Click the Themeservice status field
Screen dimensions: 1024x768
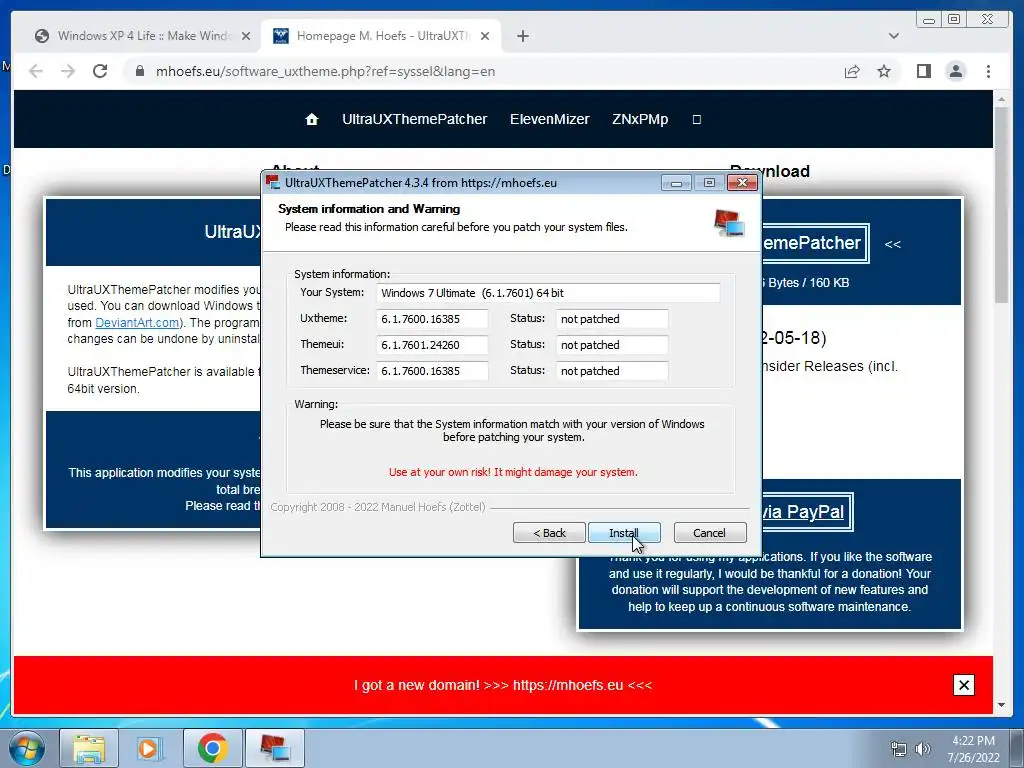pyautogui.click(x=612, y=371)
